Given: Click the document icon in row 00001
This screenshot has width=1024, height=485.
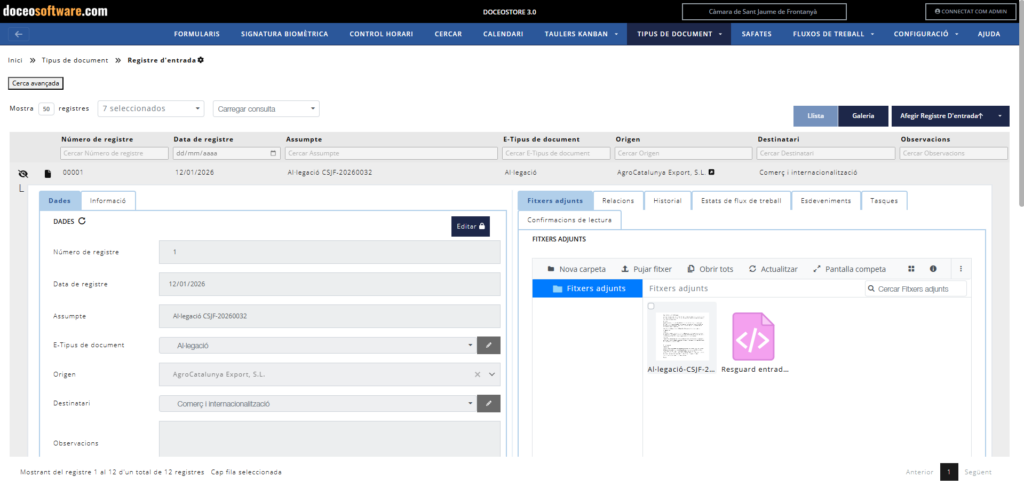Looking at the screenshot, I should 47,174.
